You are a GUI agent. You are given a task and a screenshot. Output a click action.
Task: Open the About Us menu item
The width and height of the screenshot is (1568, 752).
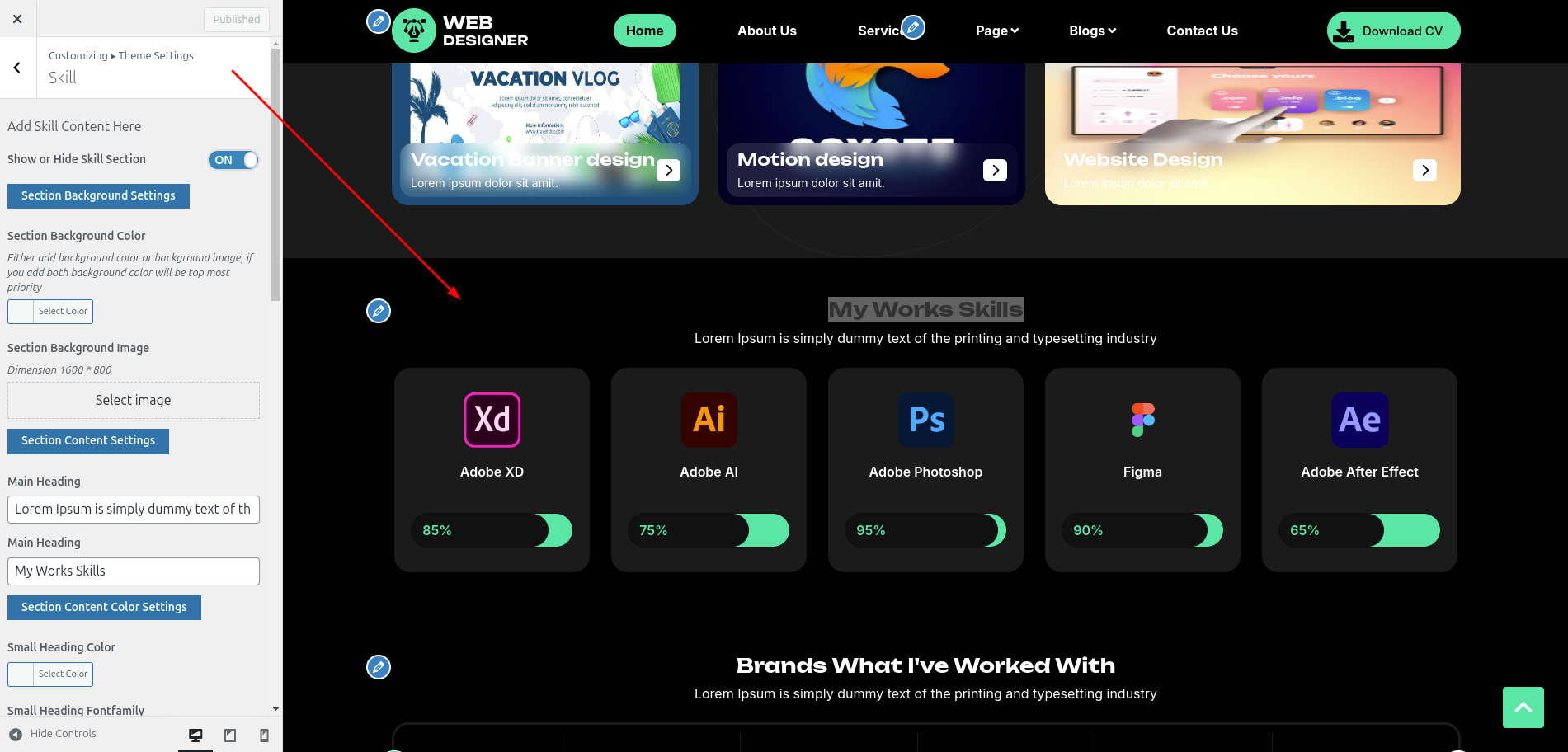(766, 31)
